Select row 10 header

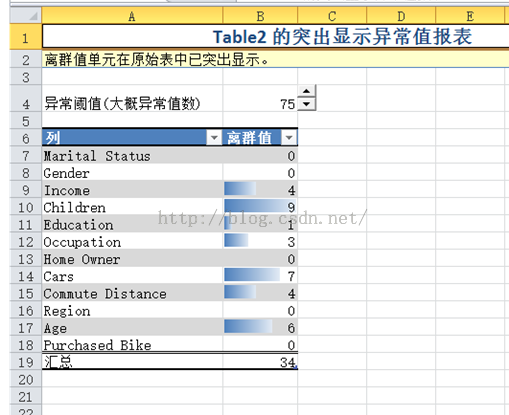26,206
